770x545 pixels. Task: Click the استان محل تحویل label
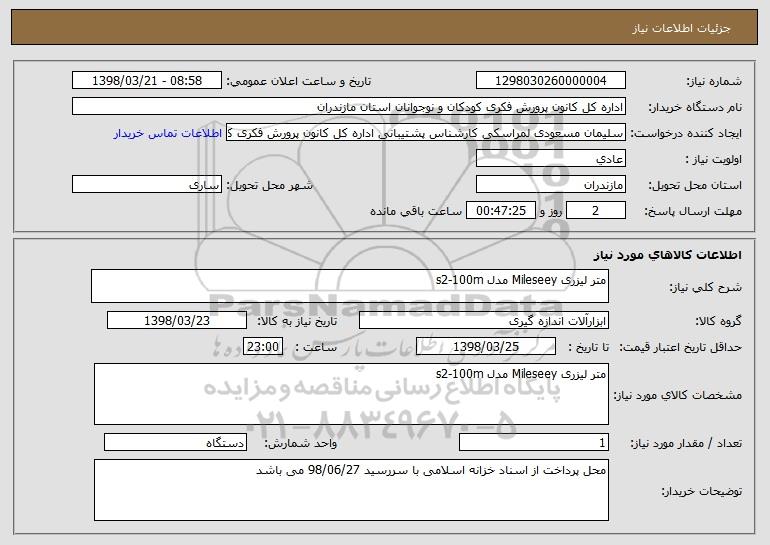click(x=695, y=186)
